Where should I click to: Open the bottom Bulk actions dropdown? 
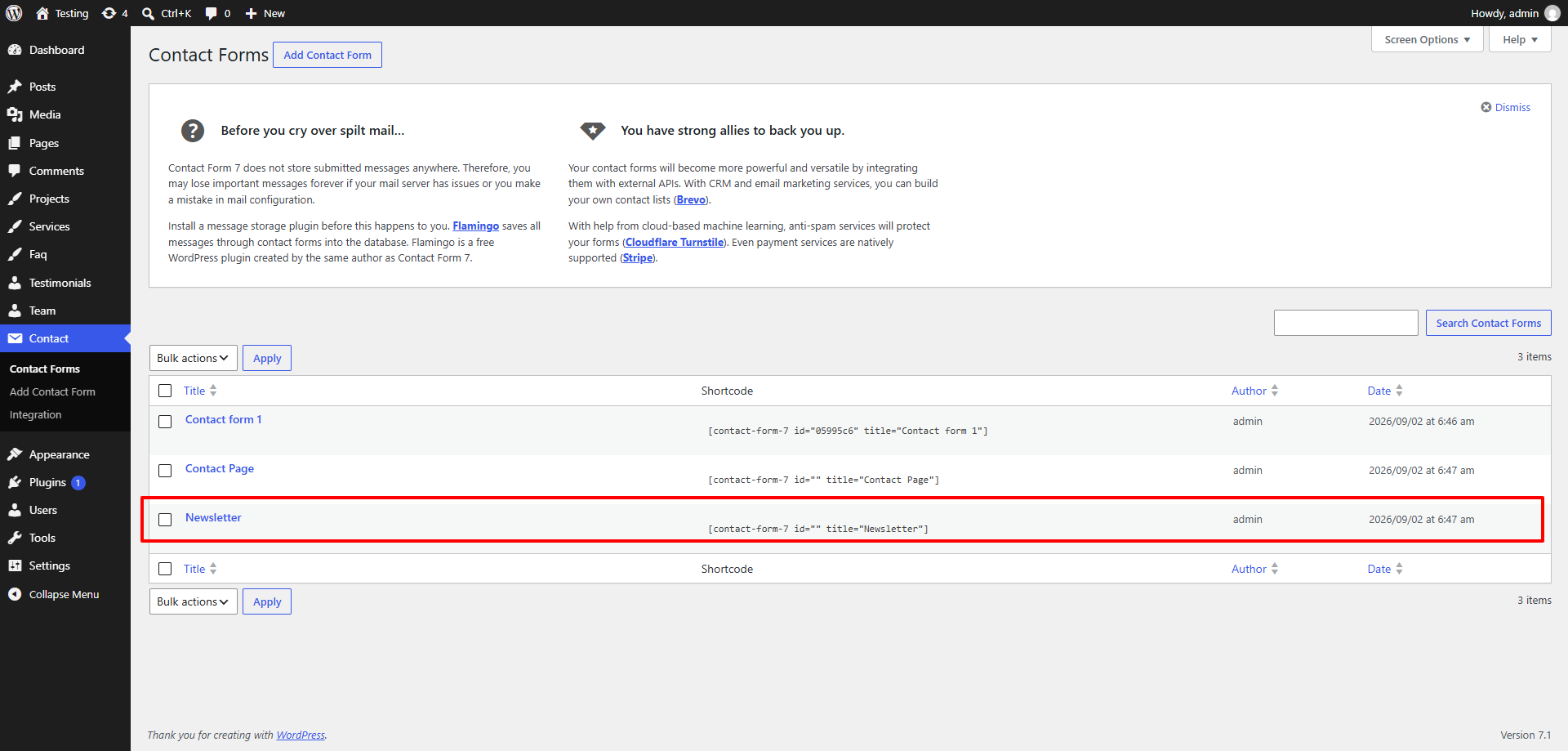[194, 601]
